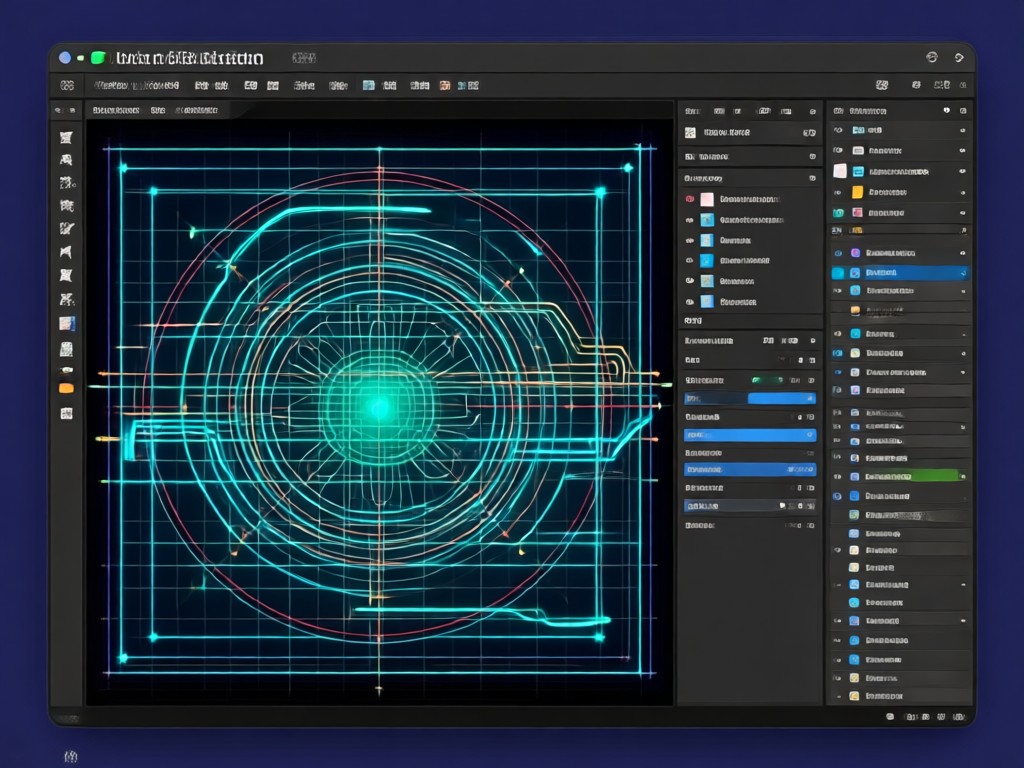This screenshot has height=768, width=1024.
Task: Toggle visibility of the blue highlighted layer
Action: [x=838, y=273]
